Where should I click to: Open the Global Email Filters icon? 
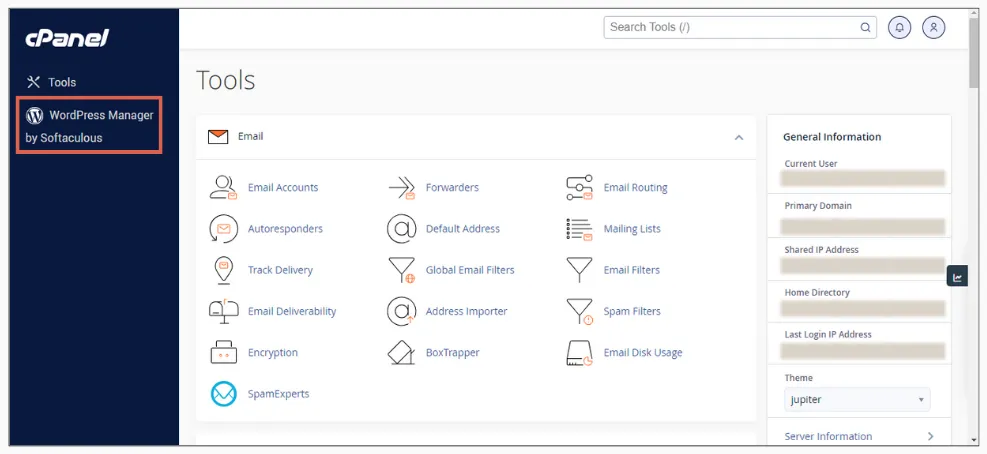pos(401,270)
